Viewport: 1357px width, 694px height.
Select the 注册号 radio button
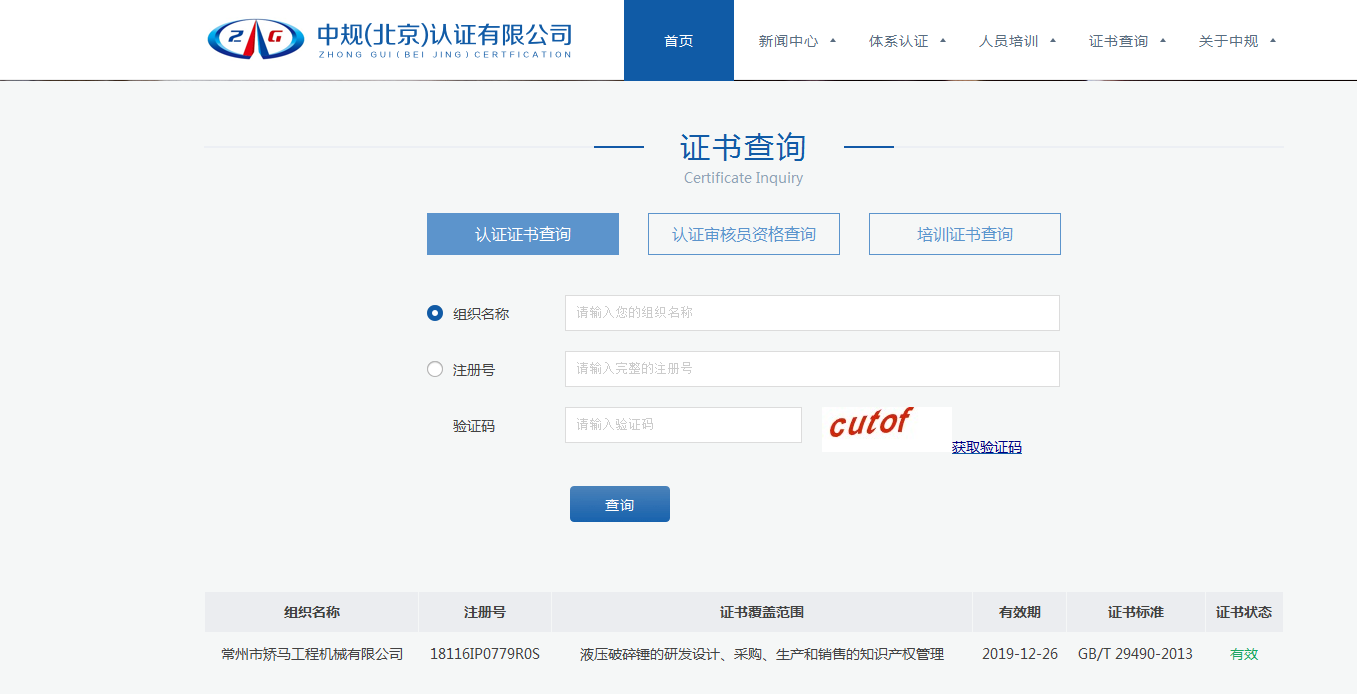(x=435, y=369)
